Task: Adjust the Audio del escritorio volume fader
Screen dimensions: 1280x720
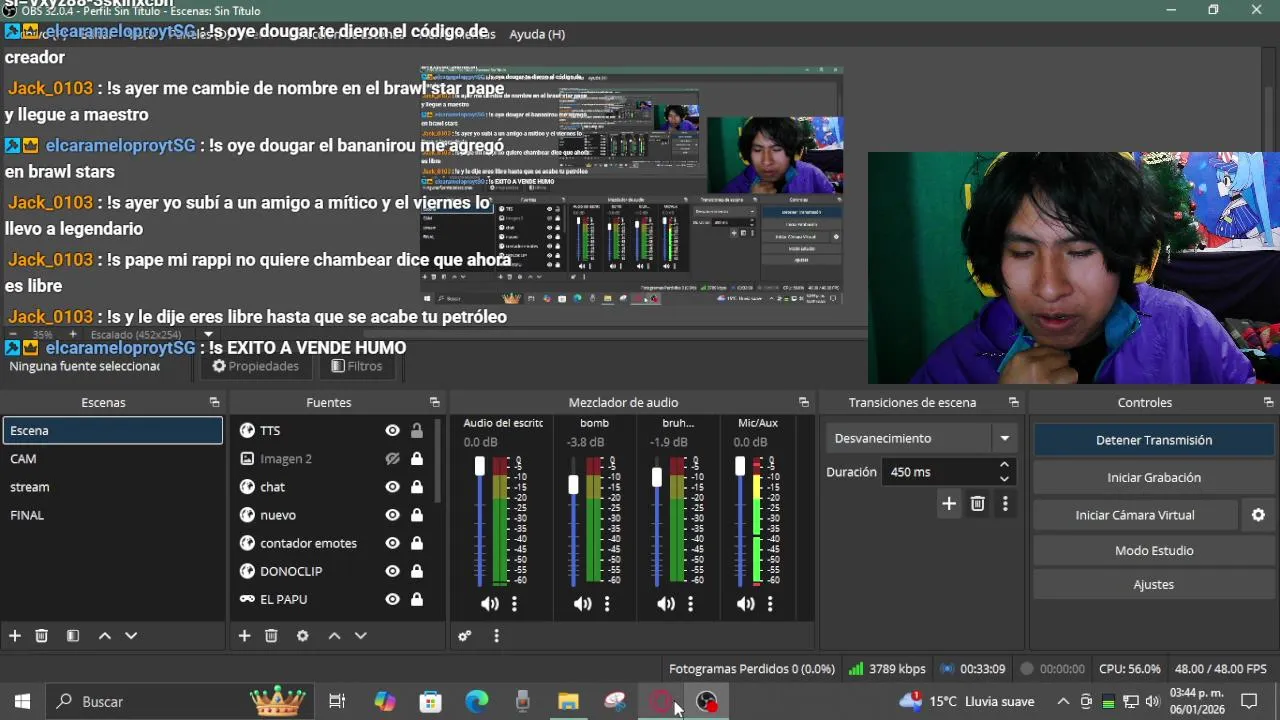Action: click(x=480, y=465)
